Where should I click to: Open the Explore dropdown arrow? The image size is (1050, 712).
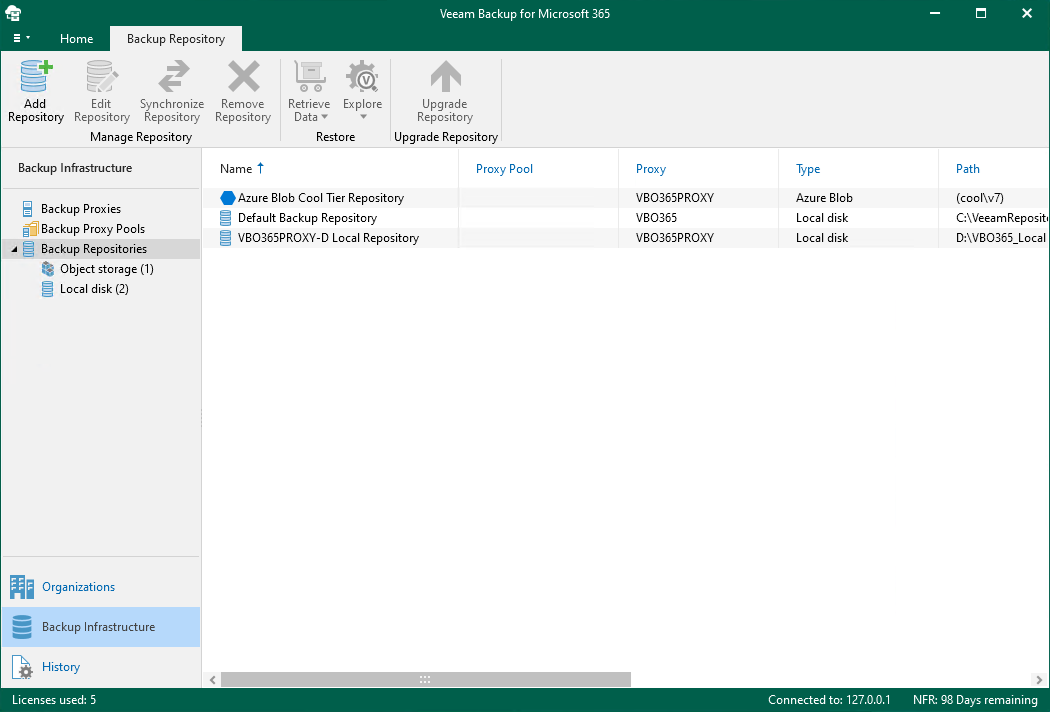click(x=363, y=117)
